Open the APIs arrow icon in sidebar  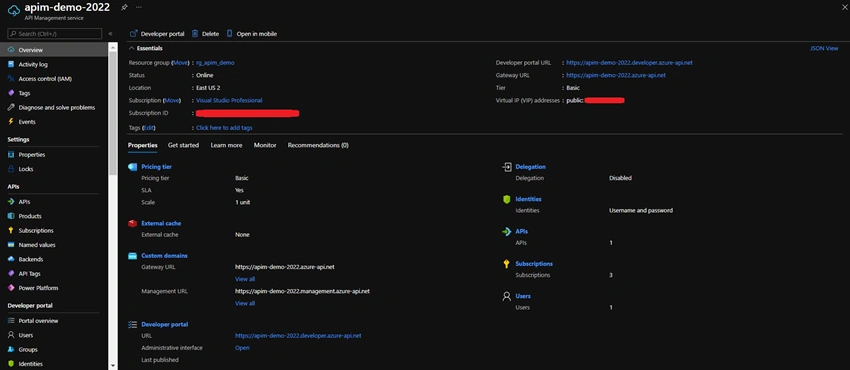pyautogui.click(x=11, y=202)
